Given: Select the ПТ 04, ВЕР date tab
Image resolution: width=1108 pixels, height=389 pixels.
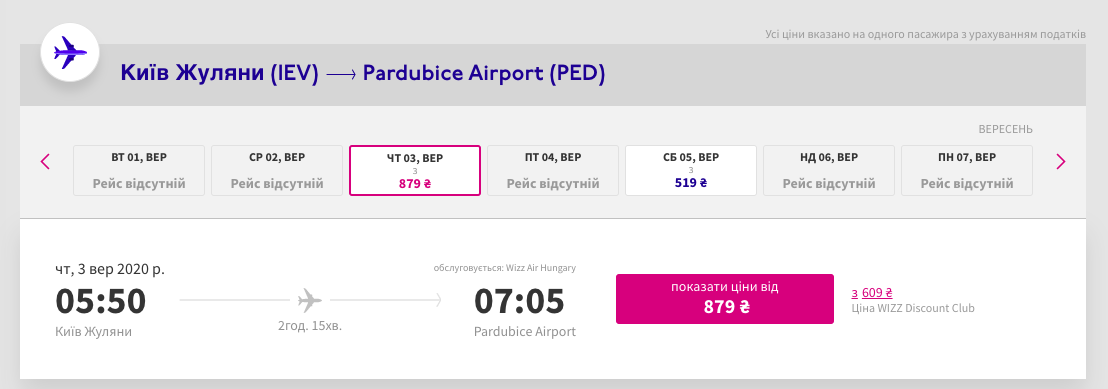Looking at the screenshot, I should point(553,170).
